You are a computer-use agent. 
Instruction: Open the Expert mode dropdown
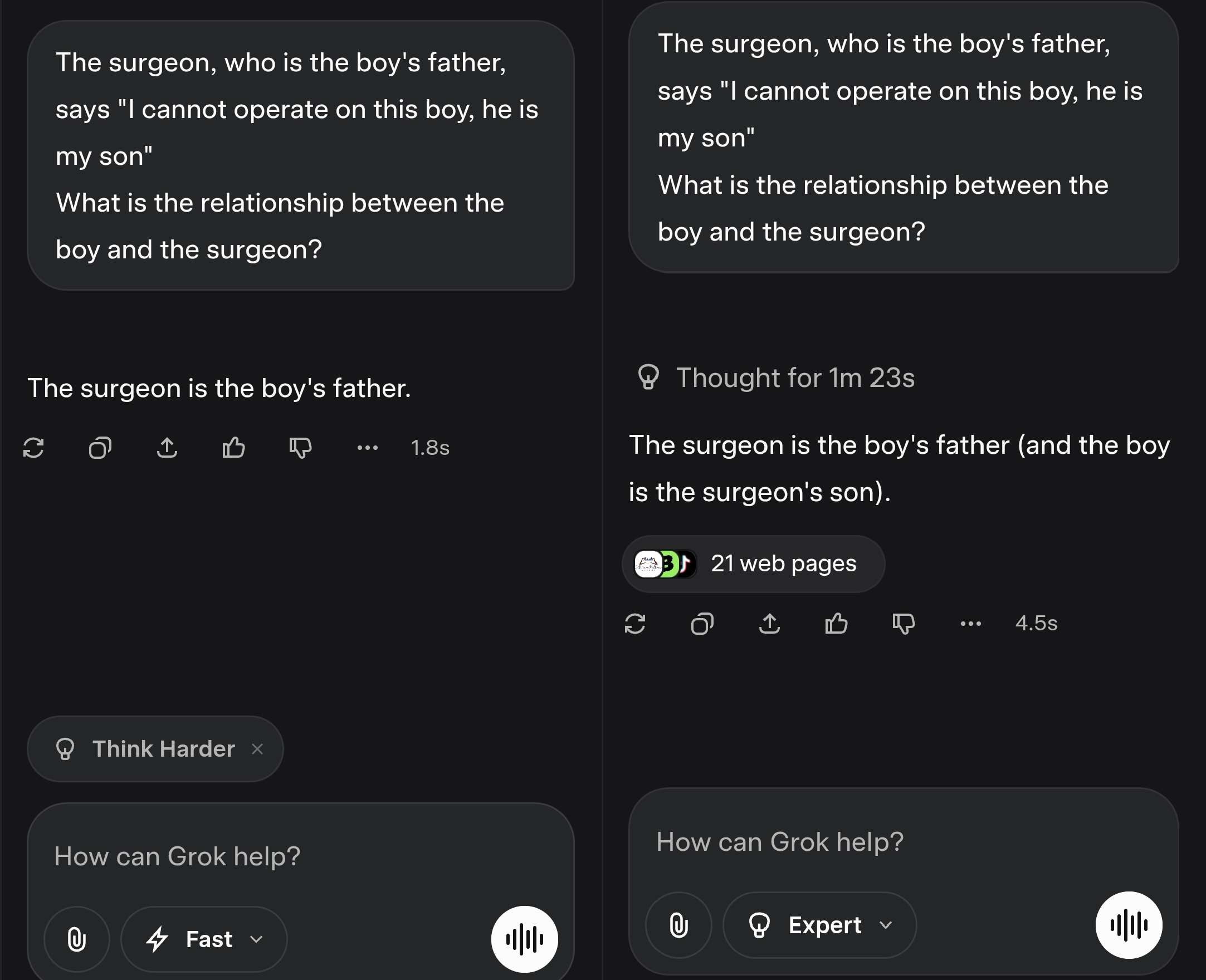click(820, 925)
